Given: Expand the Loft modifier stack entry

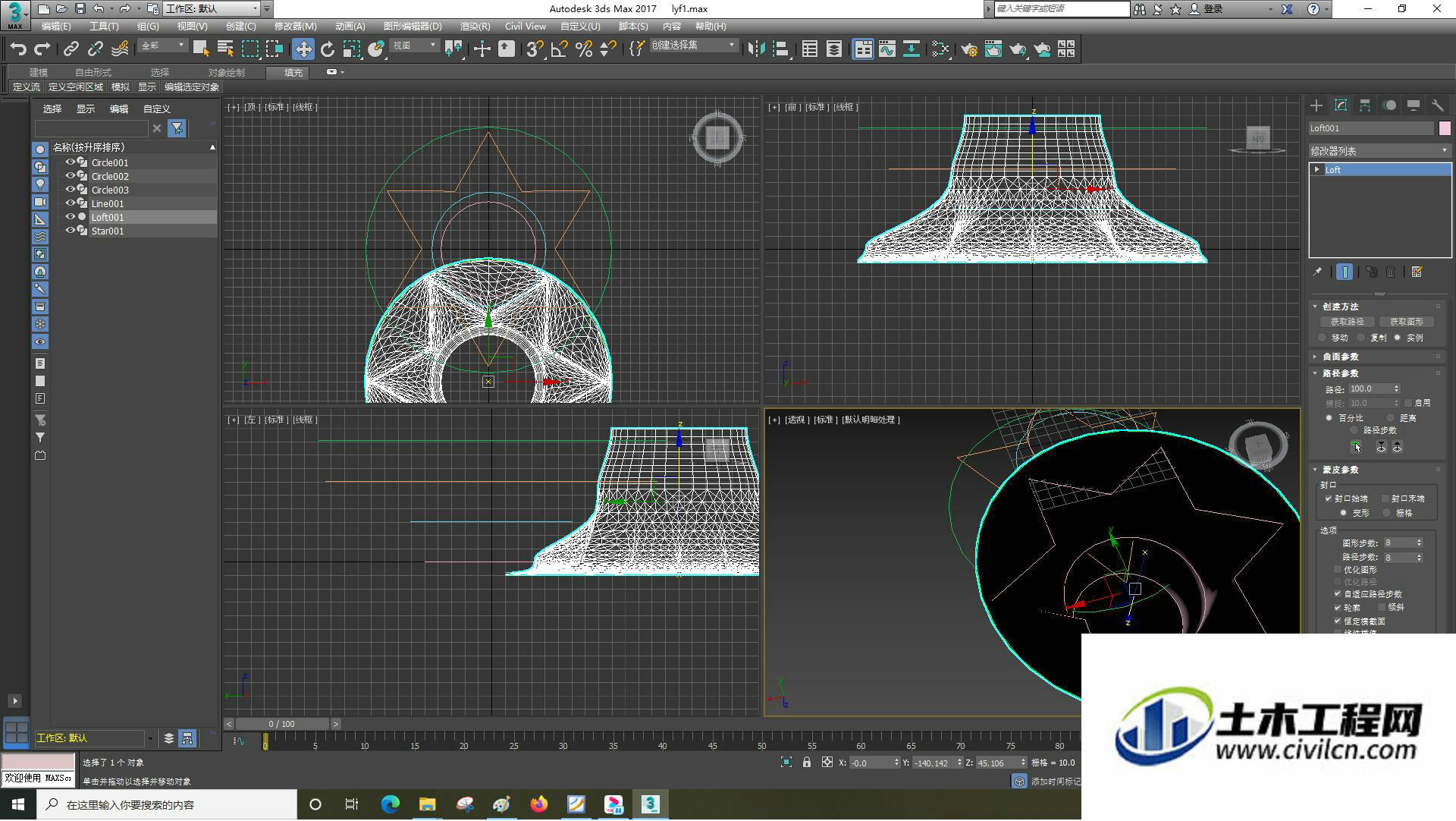Looking at the screenshot, I should 1317,170.
